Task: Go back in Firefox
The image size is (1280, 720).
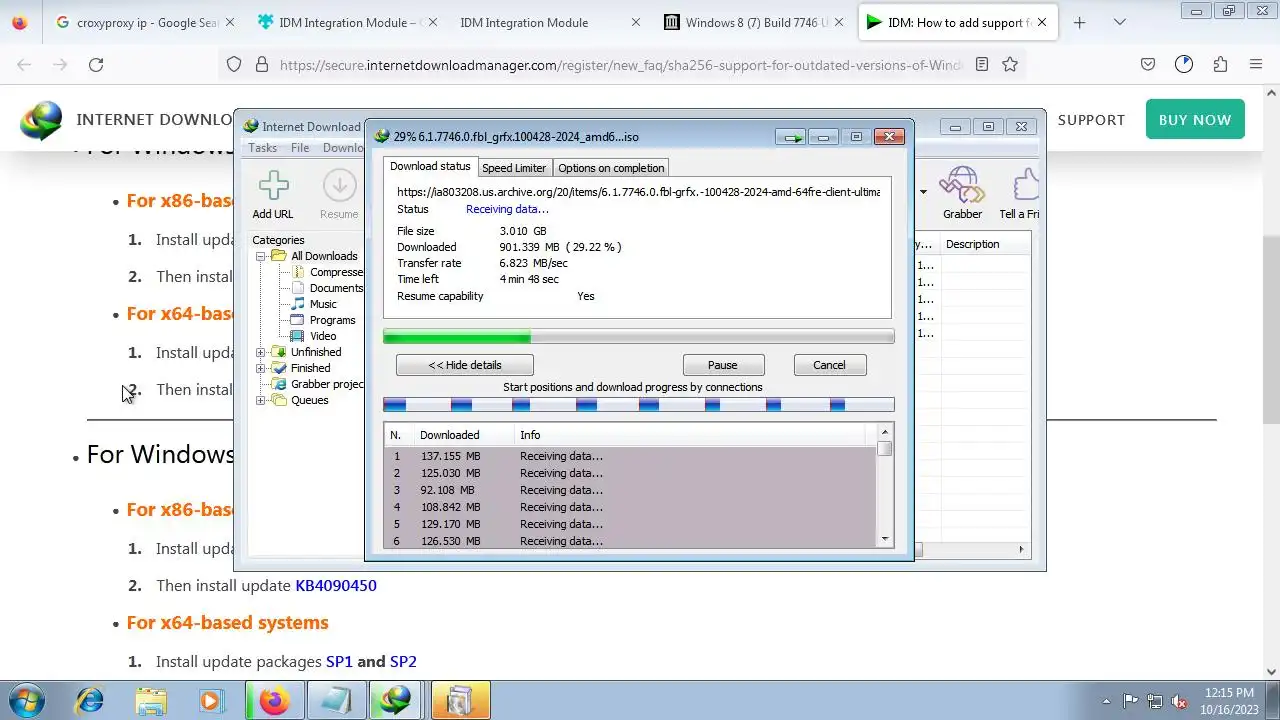Action: (x=24, y=64)
